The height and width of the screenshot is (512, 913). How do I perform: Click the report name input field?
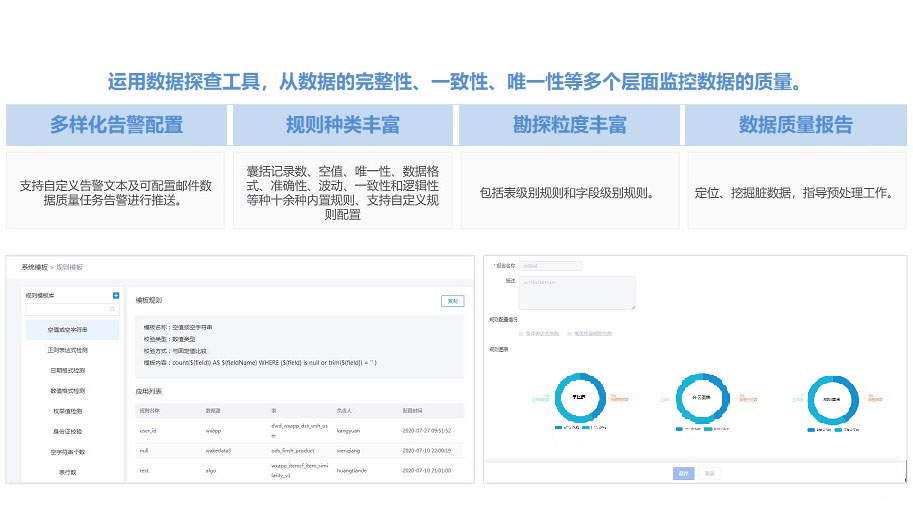pyautogui.click(x=551, y=266)
